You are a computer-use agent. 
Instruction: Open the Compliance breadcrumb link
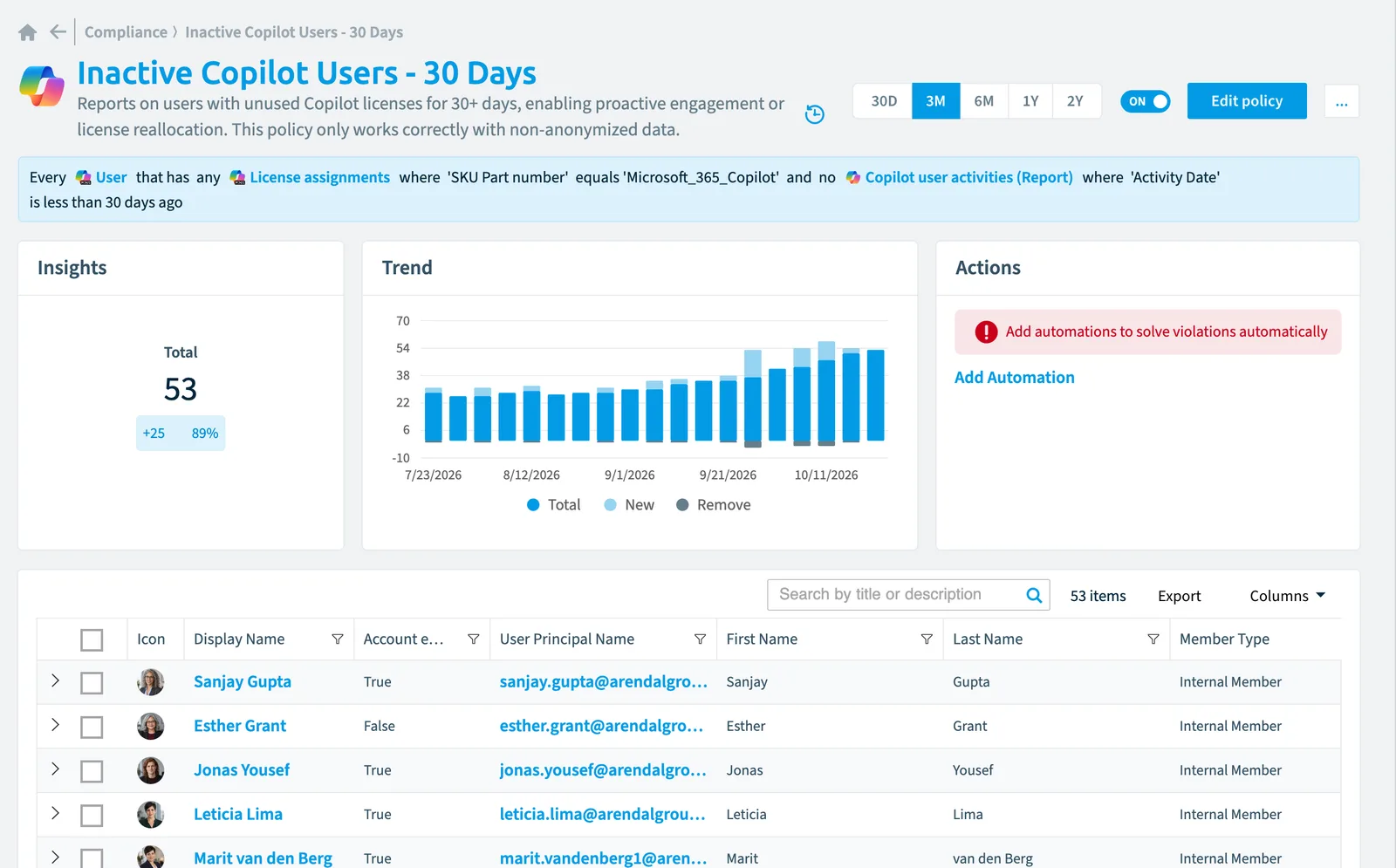[126, 32]
